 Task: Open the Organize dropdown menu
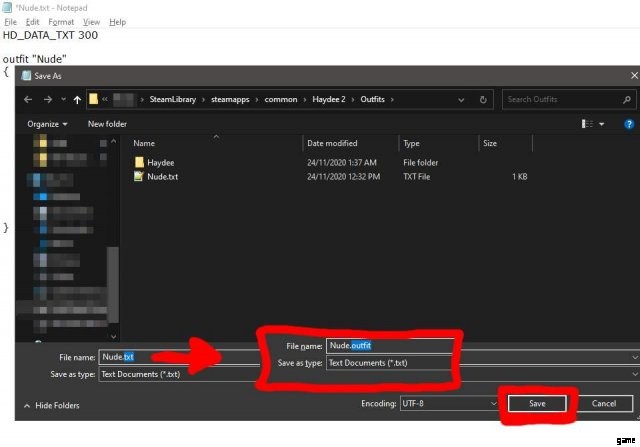click(47, 124)
